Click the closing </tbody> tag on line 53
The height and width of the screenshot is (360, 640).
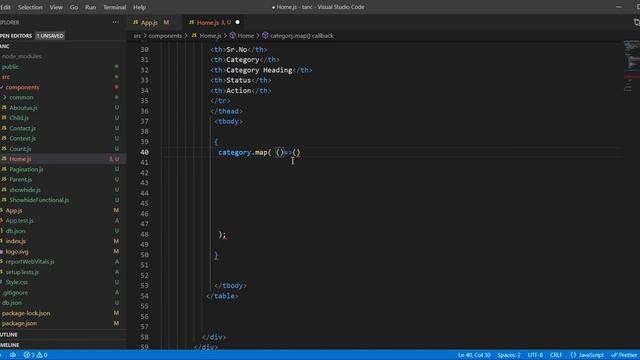[230, 286]
